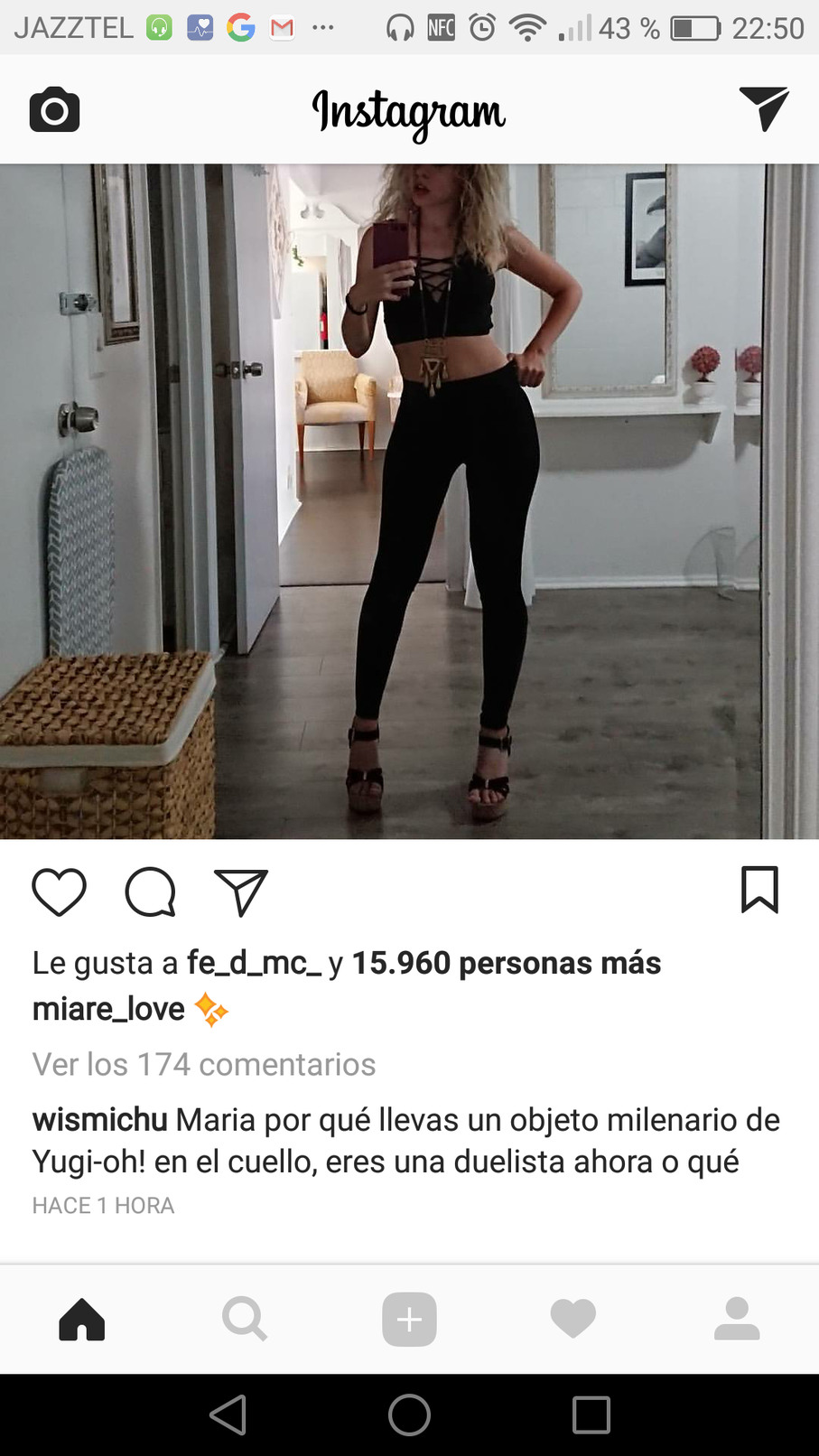Expand Ver los 174 comentarios
Screen dimensions: 819x1456
click(x=204, y=1064)
